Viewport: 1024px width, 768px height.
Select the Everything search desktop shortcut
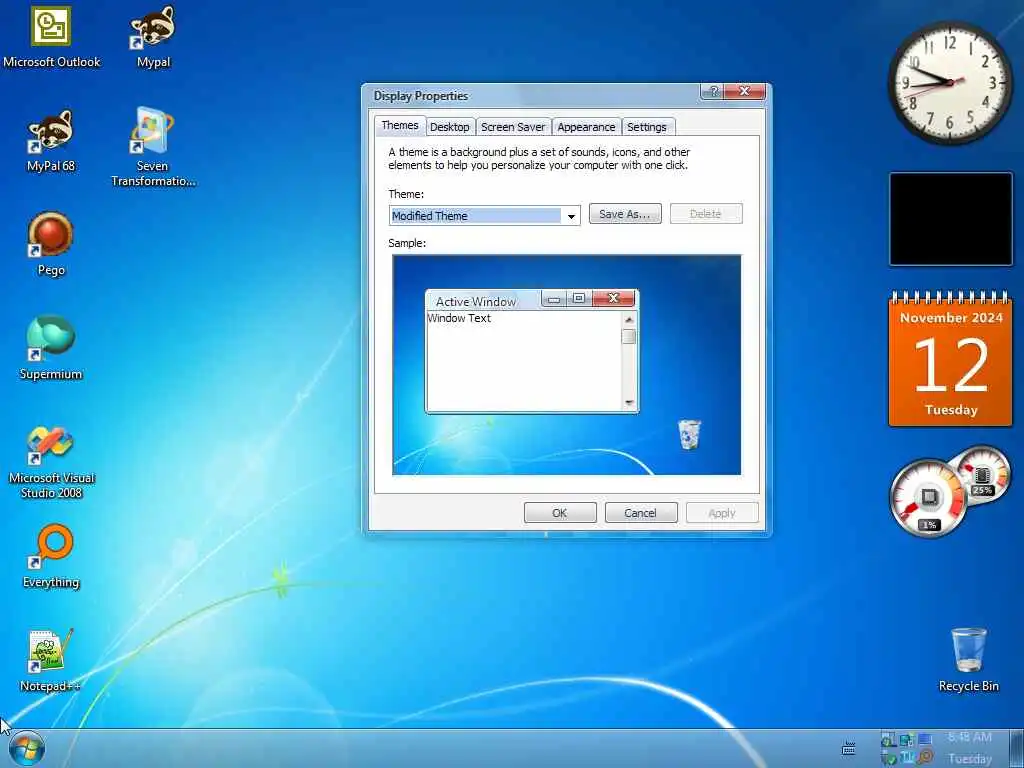pos(51,556)
